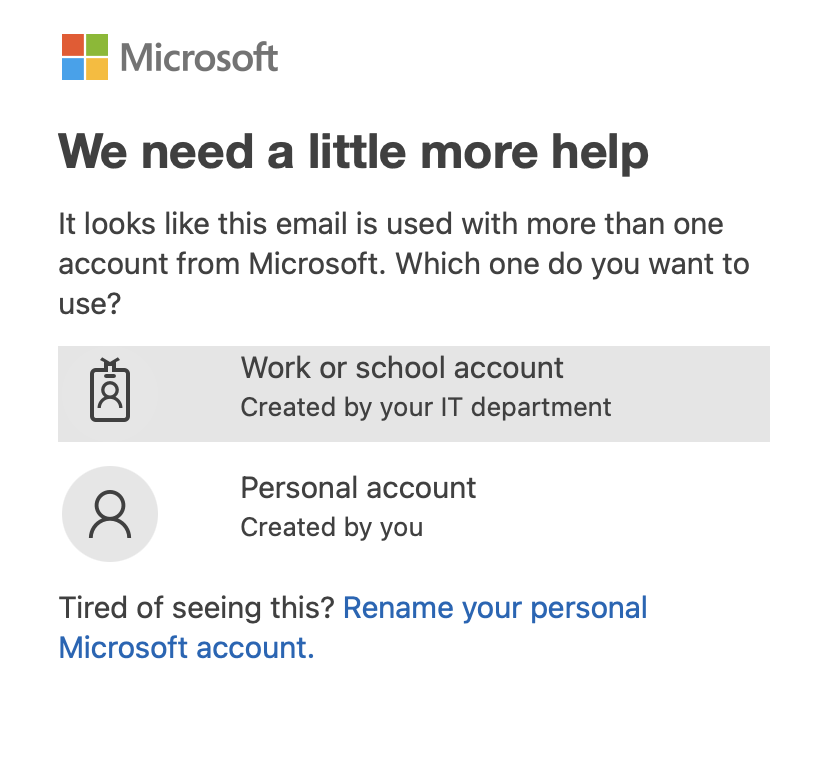Click the "Tired of seeing this?" text
Screen dimensions: 832x764
tap(197, 608)
